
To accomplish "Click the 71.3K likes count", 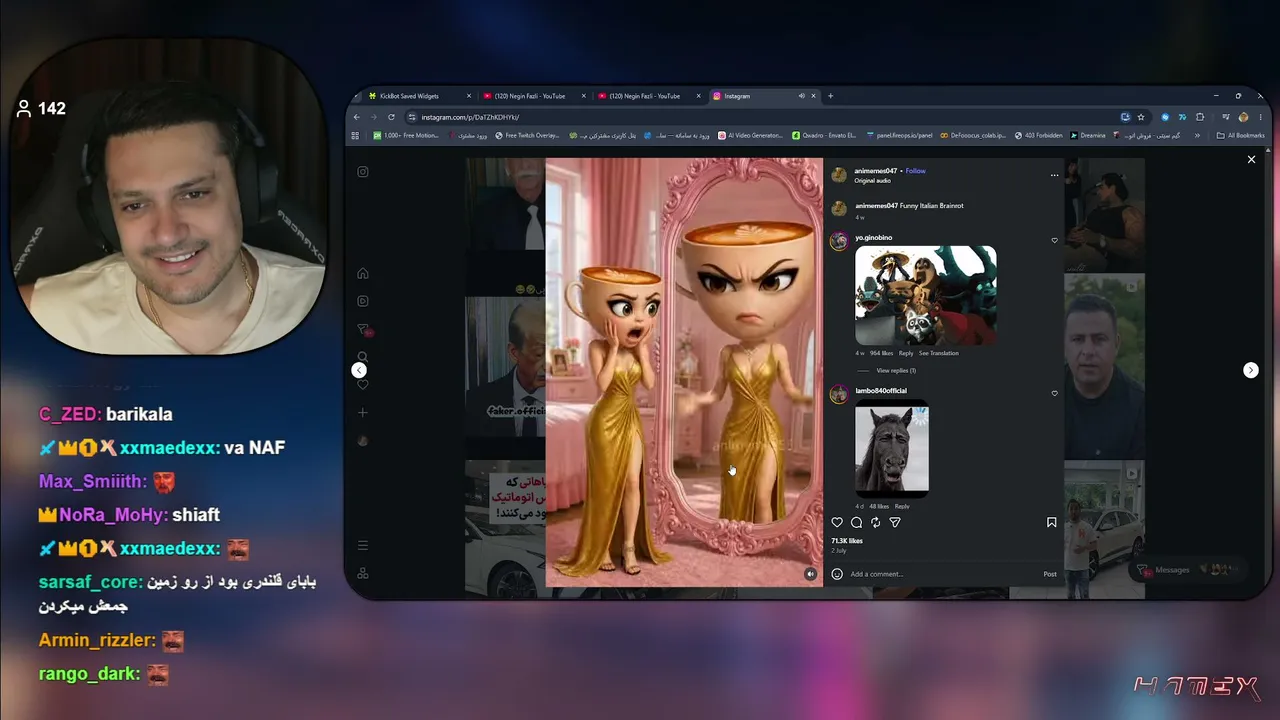I will [x=847, y=541].
